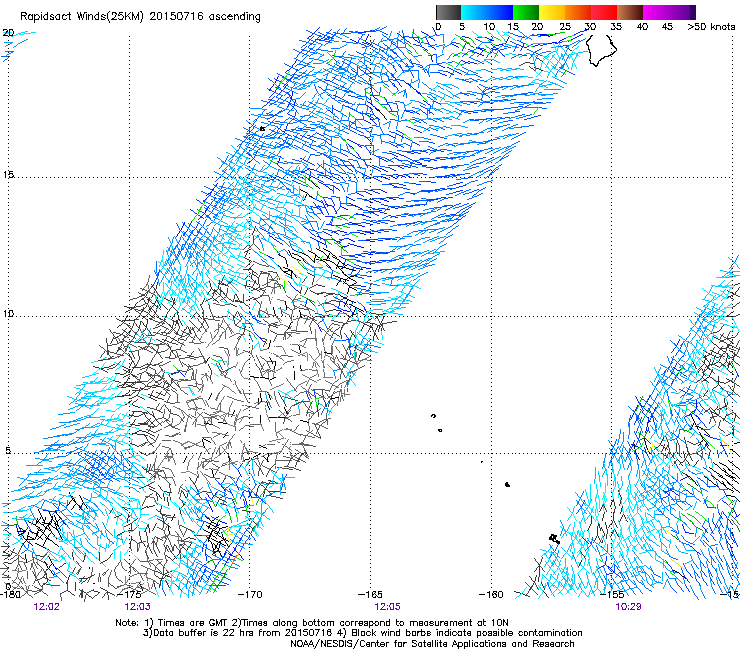Click the '0' label under the color bar

click(438, 27)
